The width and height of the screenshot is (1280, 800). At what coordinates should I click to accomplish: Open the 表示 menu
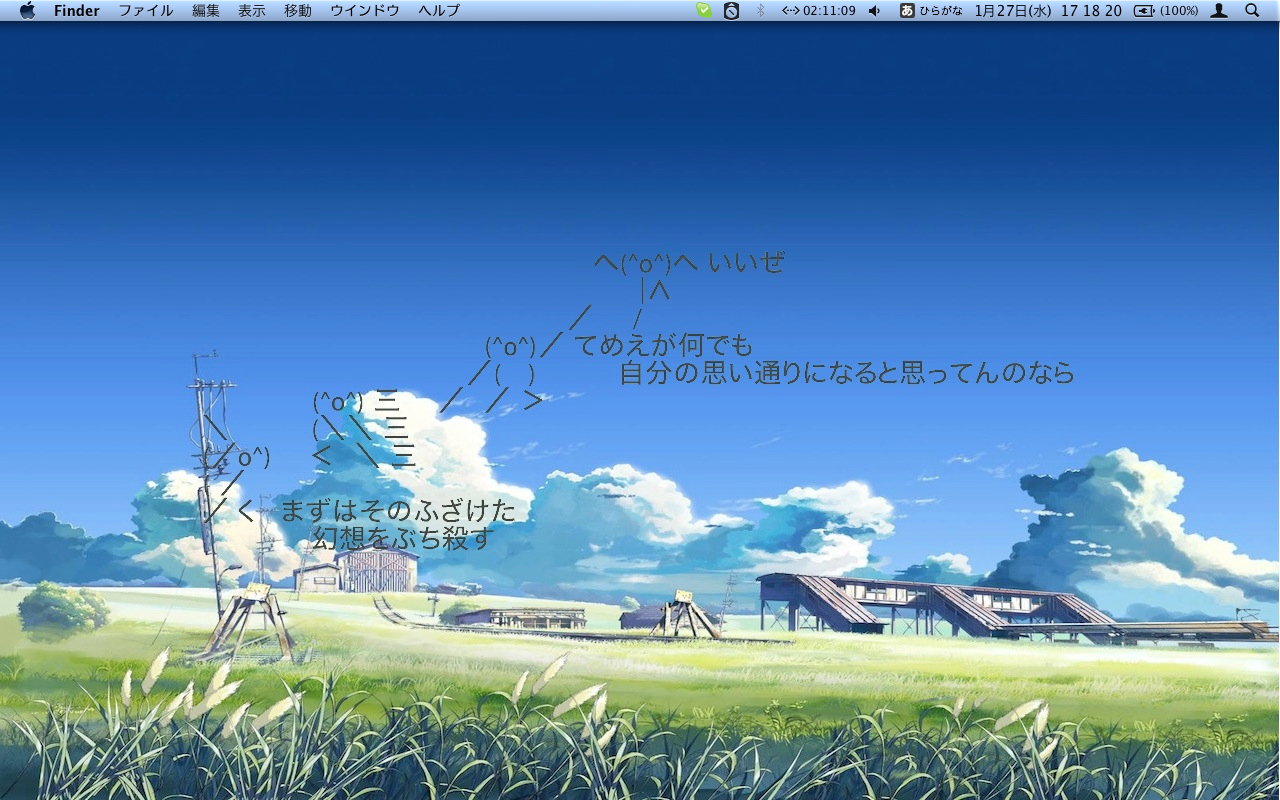pyautogui.click(x=252, y=11)
